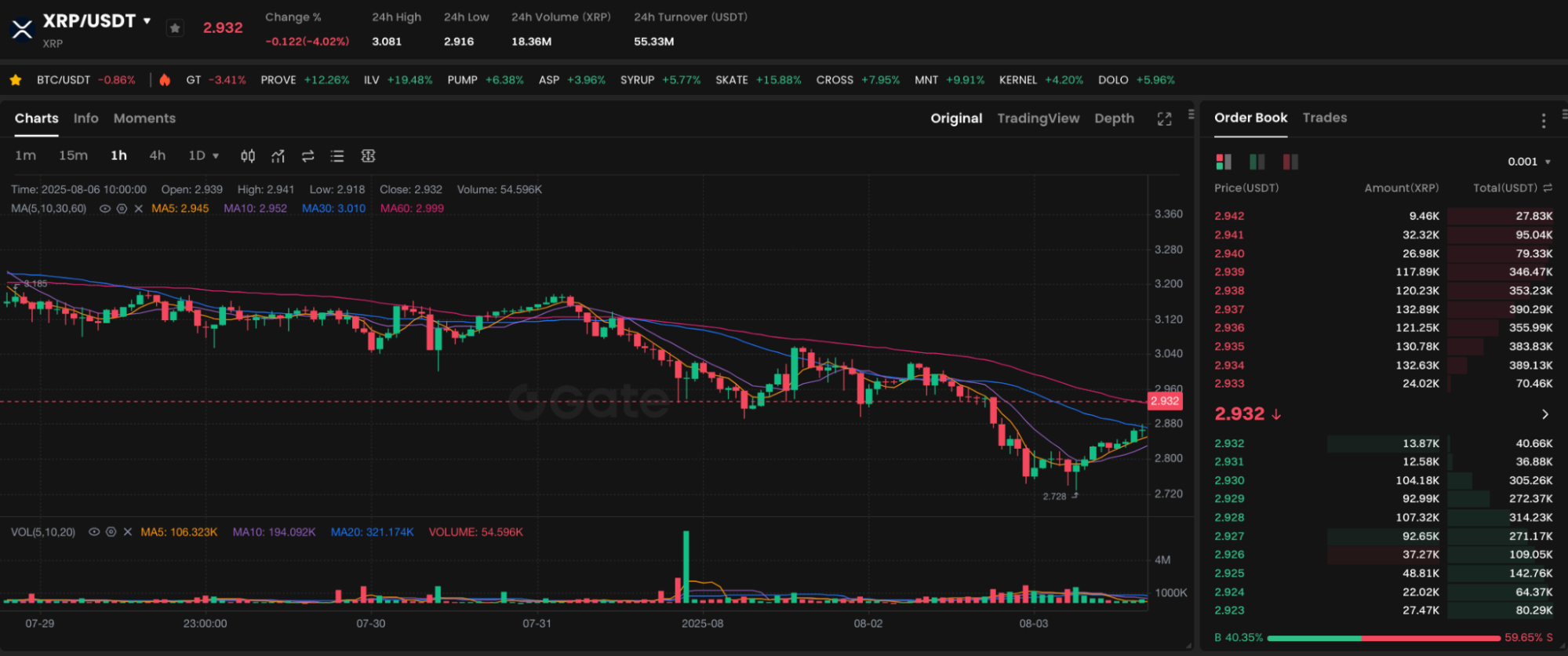Image resolution: width=1568 pixels, height=656 pixels.
Task: Click buy order at price 2.927
Action: [x=1384, y=536]
